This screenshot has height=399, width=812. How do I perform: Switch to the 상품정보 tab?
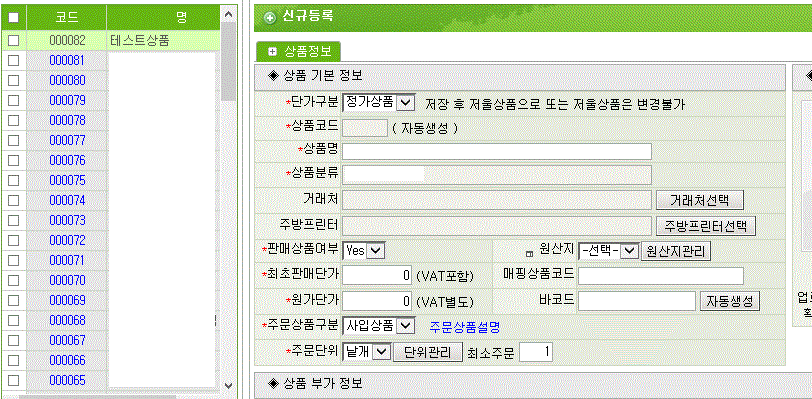click(x=298, y=51)
